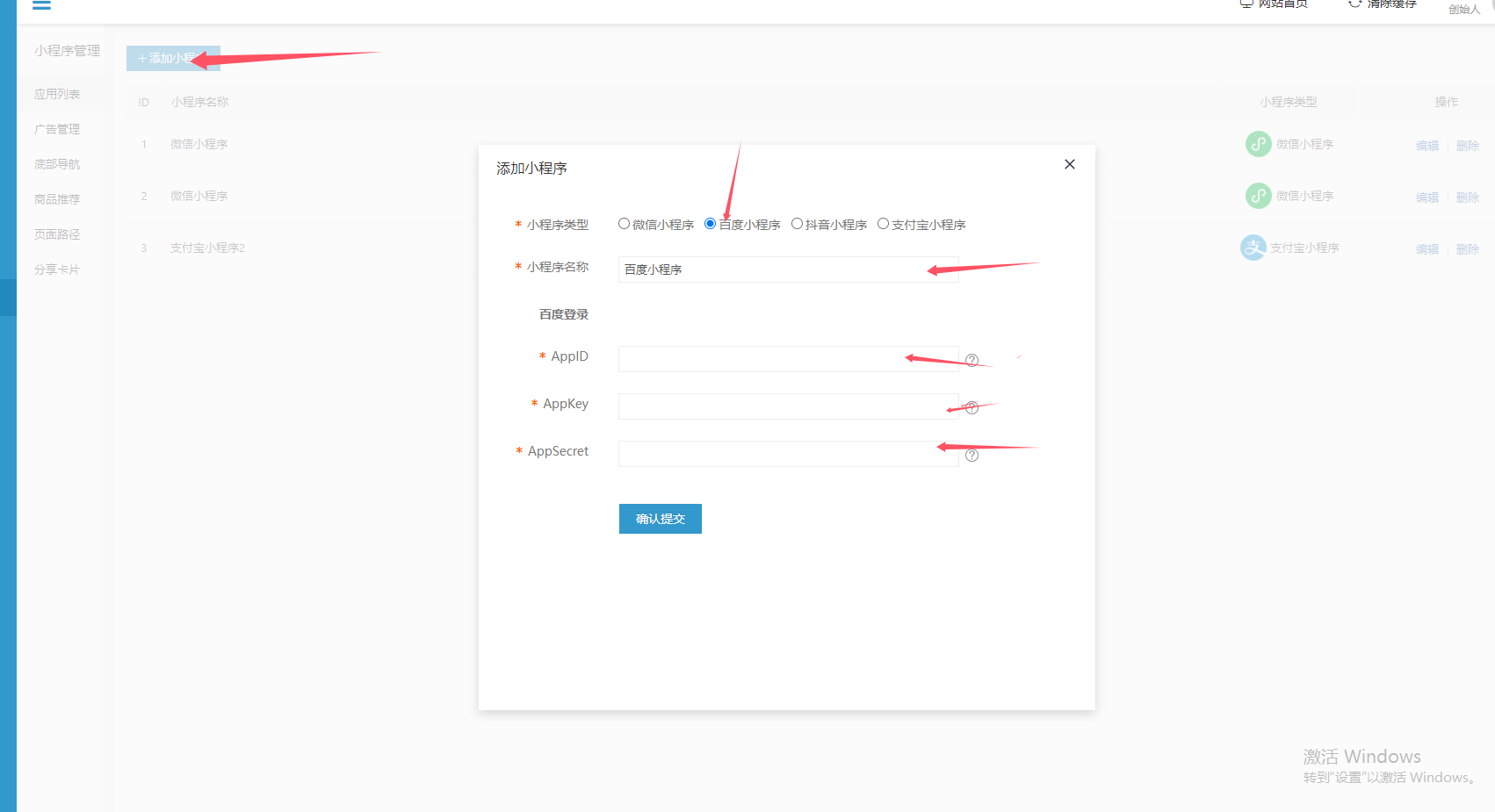Focus the AppID input field

click(788, 359)
